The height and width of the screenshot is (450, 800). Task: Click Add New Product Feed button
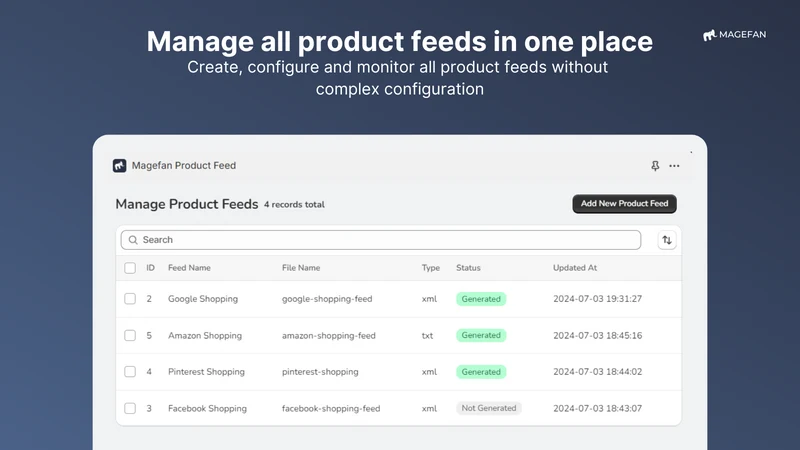(x=624, y=204)
